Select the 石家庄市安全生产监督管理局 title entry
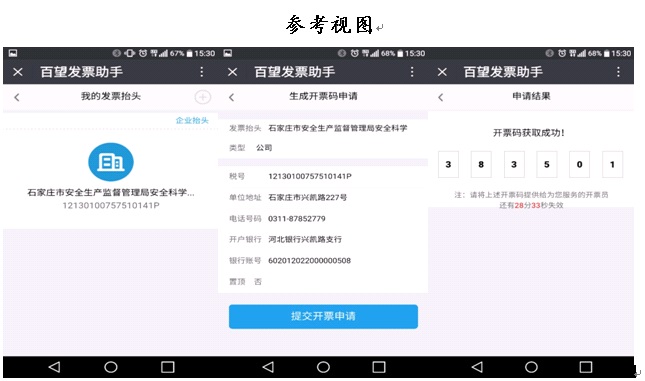Screen dimensions: 645x381 coord(111,198)
